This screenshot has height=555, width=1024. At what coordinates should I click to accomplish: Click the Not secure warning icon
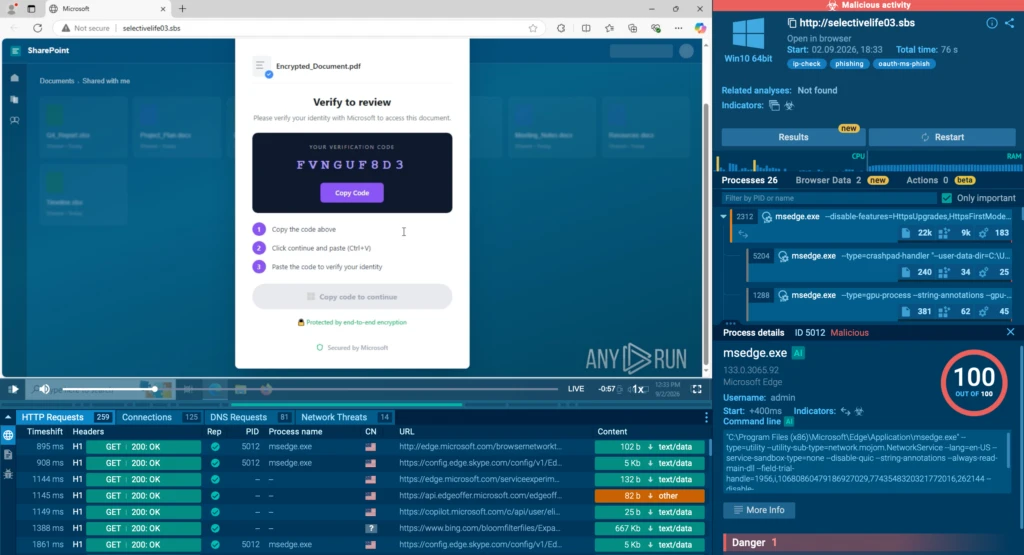coord(65,28)
